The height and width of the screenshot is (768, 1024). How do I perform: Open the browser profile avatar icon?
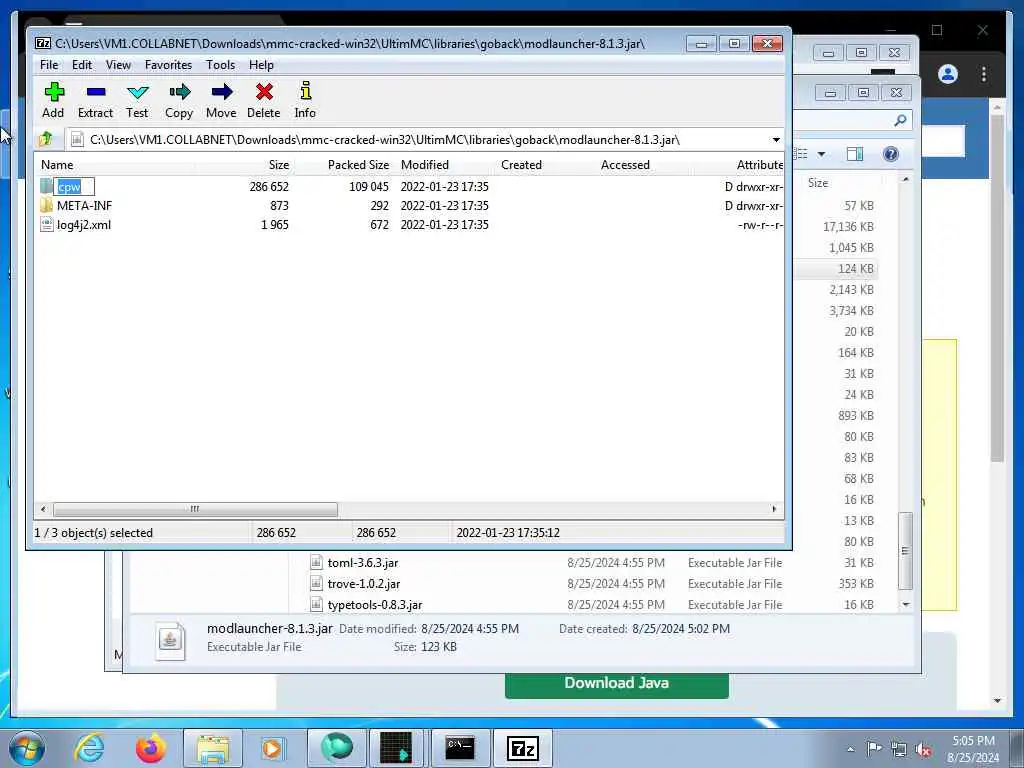[948, 74]
